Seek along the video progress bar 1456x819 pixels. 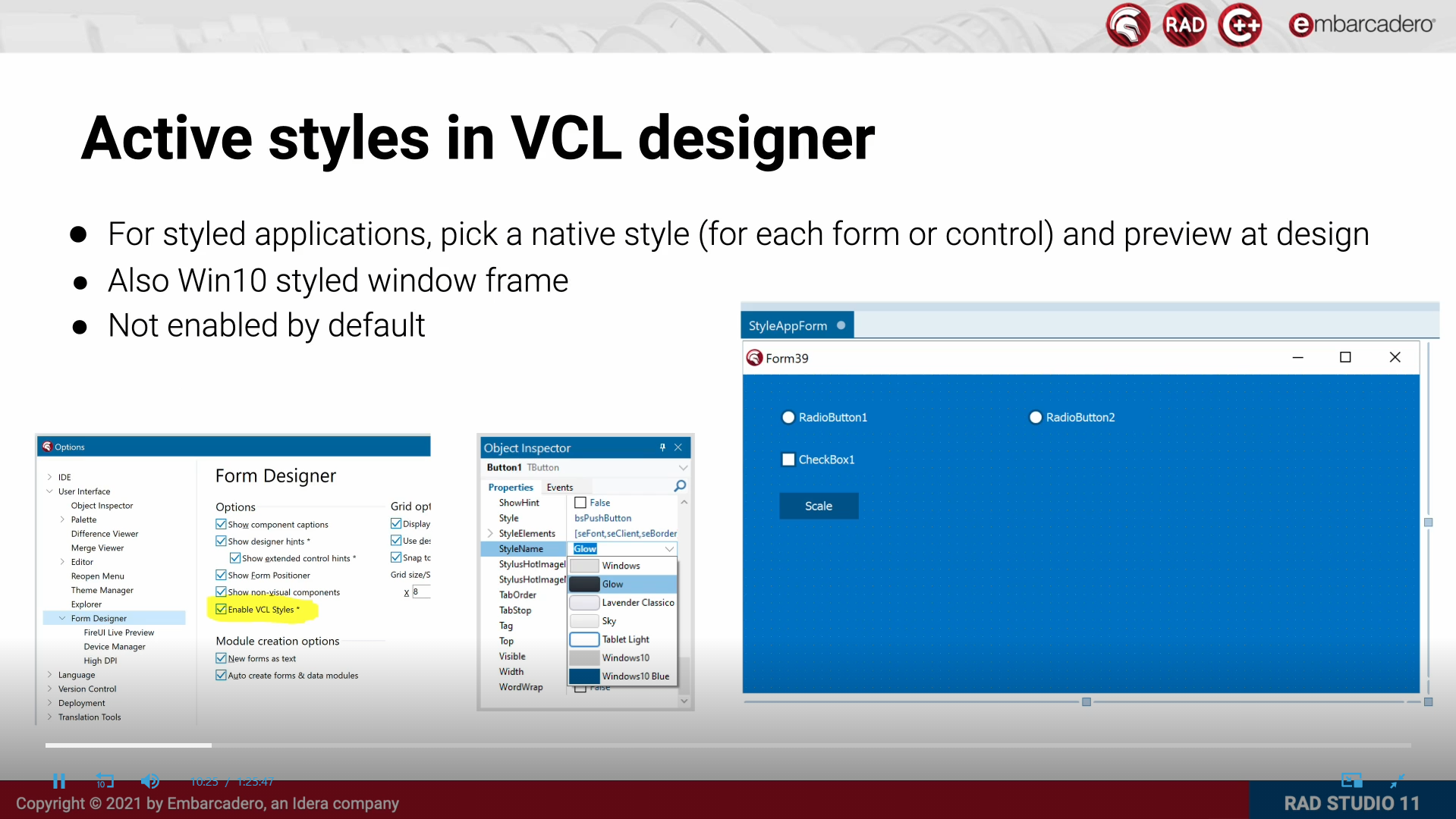pyautogui.click(x=728, y=745)
